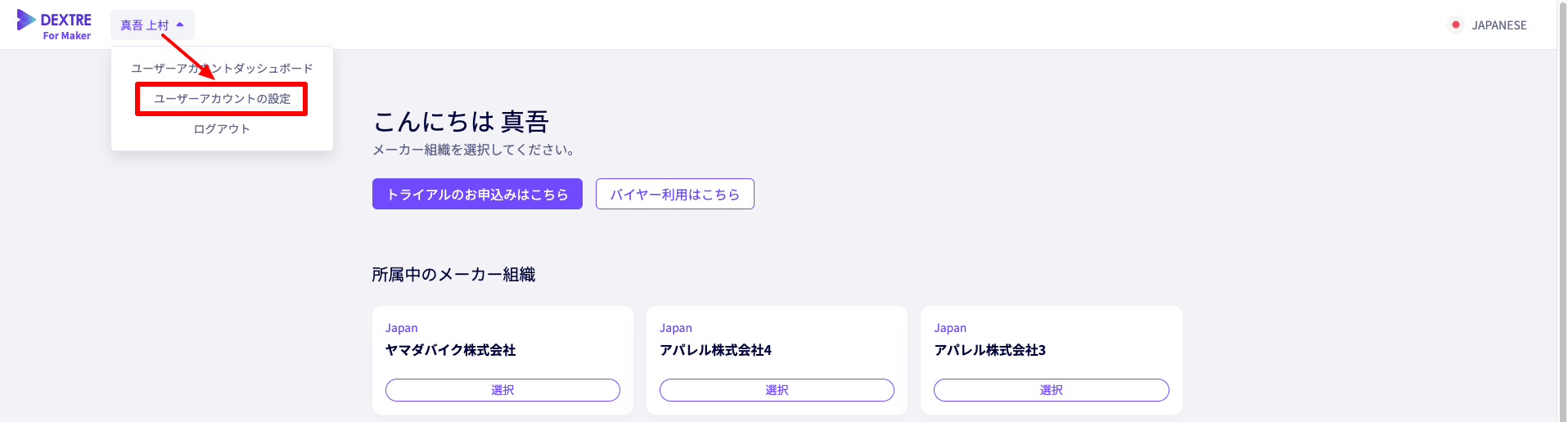The height and width of the screenshot is (422, 1568).
Task: Click Japan label on アパレル株式会社4 card
Action: click(x=675, y=328)
